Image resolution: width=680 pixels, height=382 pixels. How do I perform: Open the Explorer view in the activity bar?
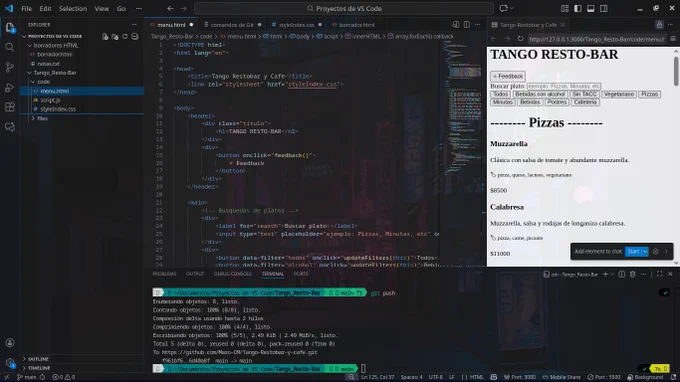point(10,27)
